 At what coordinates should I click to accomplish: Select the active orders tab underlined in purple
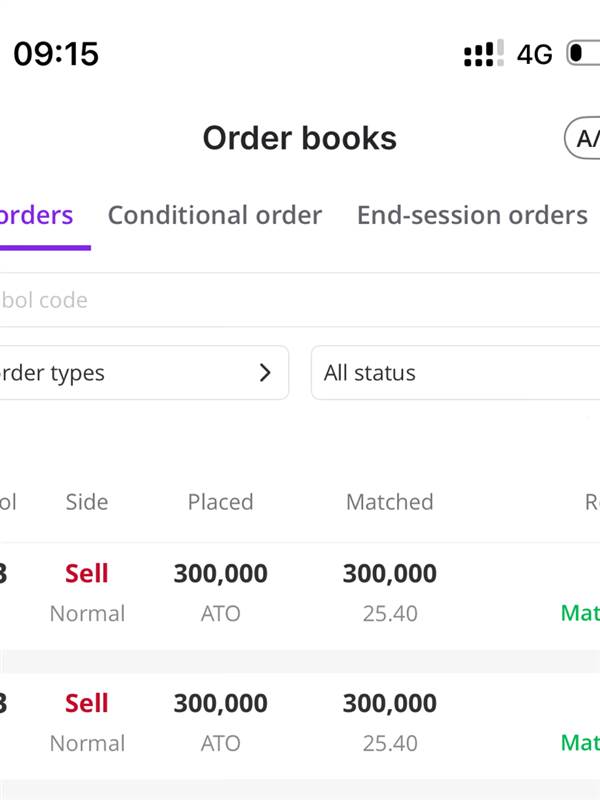[37, 216]
